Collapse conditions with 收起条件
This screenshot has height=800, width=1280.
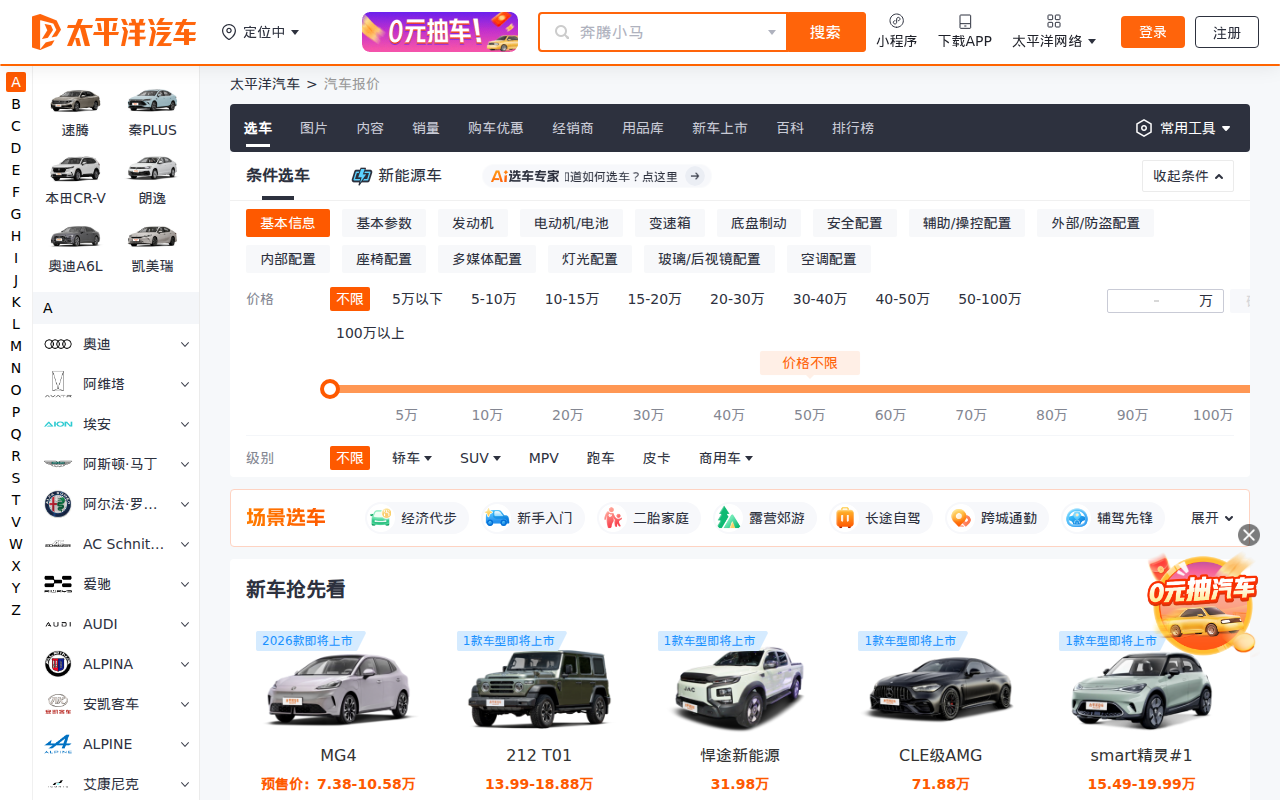(x=1188, y=176)
